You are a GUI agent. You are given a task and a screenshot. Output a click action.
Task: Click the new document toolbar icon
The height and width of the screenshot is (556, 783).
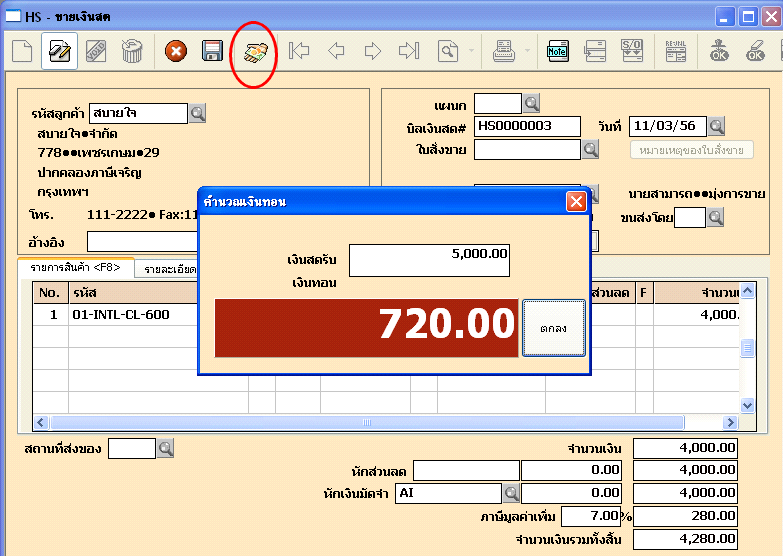click(22, 51)
